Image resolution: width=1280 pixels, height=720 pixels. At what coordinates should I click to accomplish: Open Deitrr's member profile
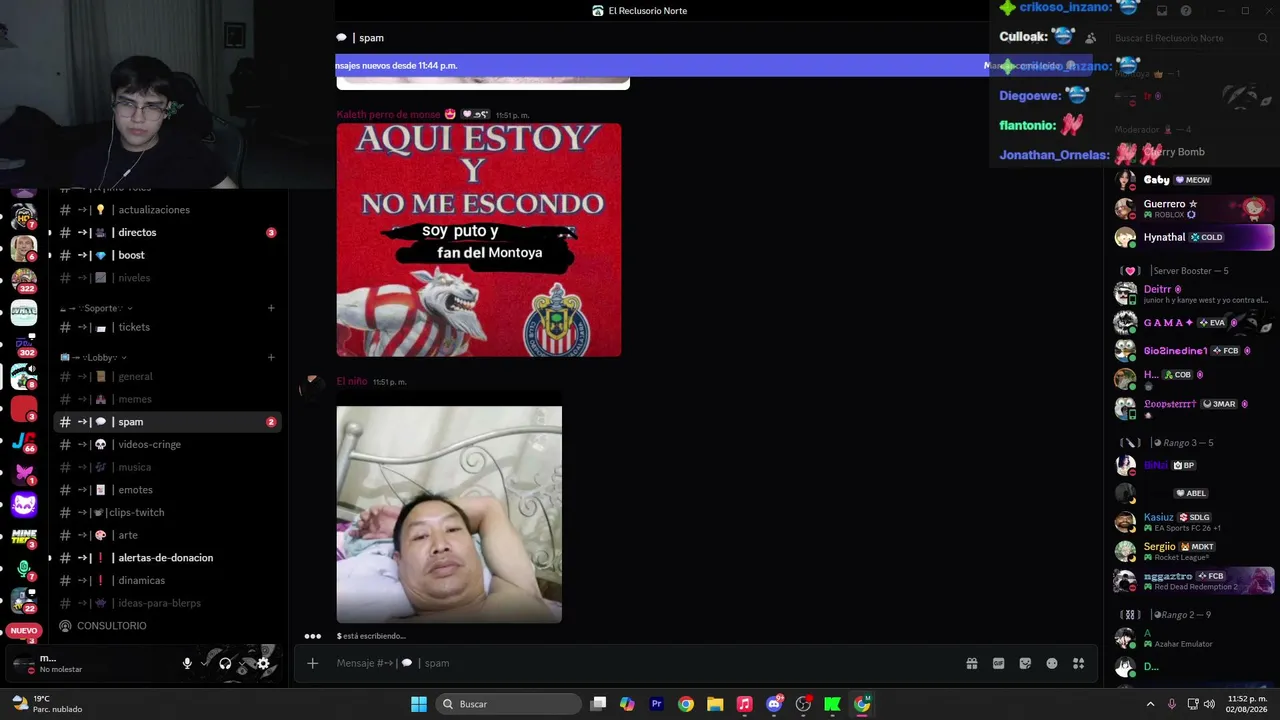[x=1194, y=294]
